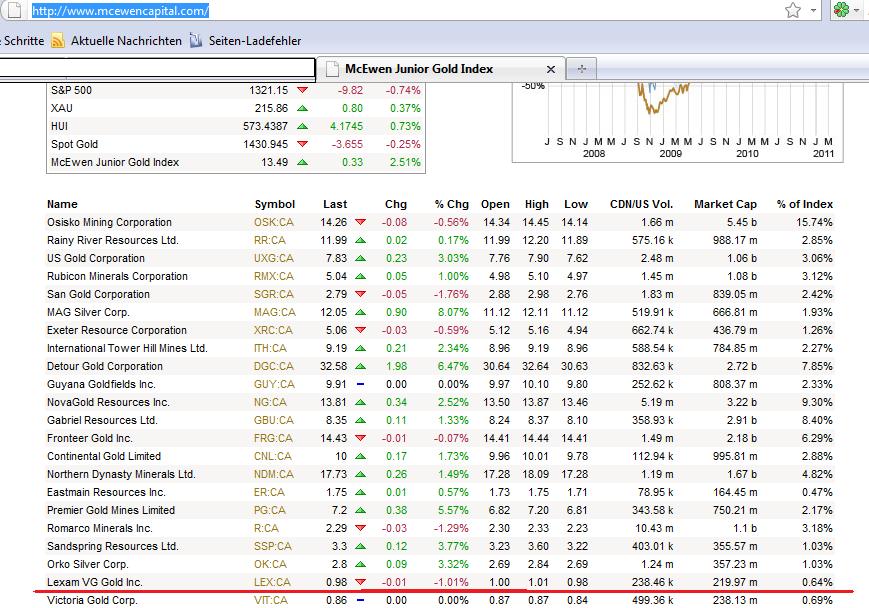This screenshot has height=608, width=869.
Task: Click the Lexam VG Gold symbol LEX:CA
Action: [272, 583]
